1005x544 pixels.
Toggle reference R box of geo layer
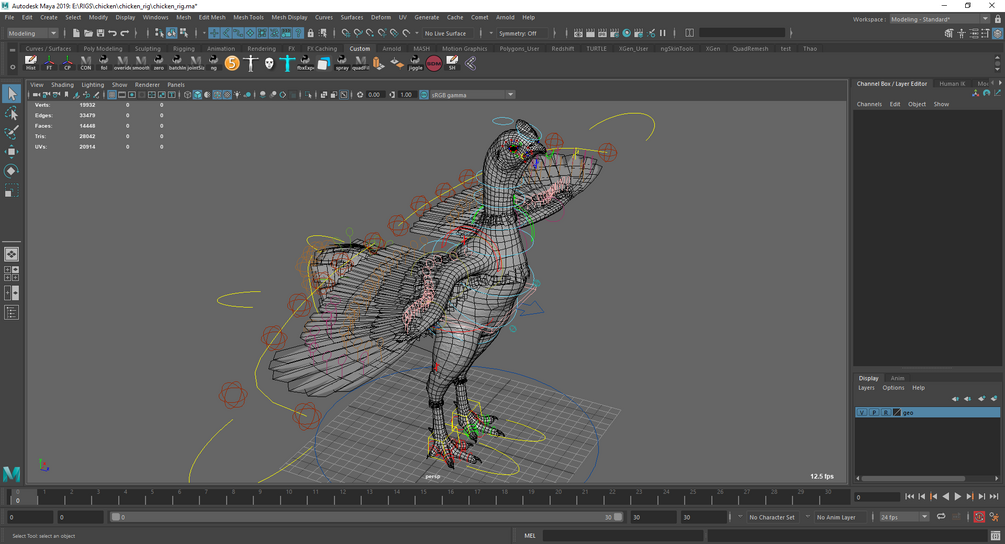885,413
